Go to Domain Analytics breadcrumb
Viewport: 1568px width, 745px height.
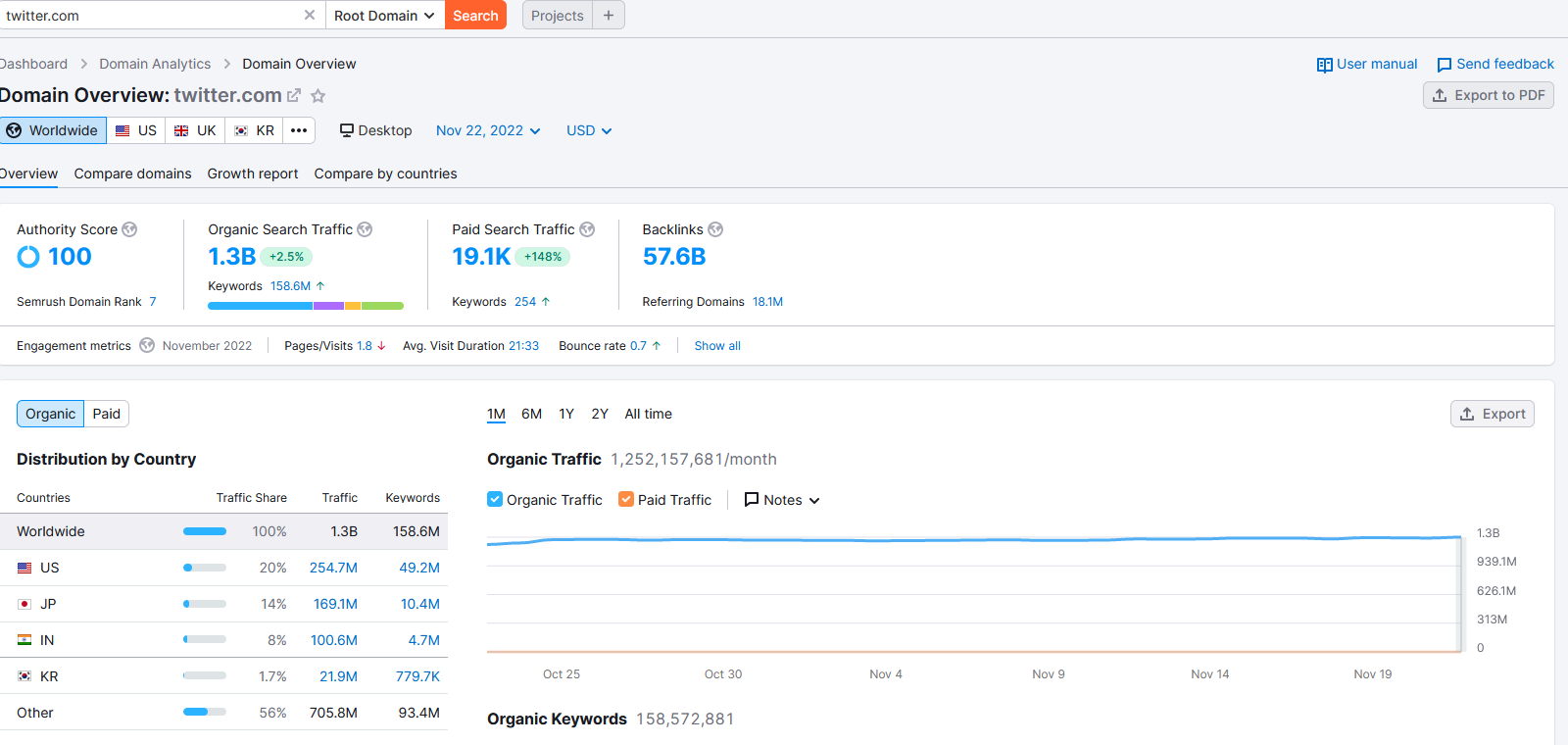pyautogui.click(x=155, y=64)
